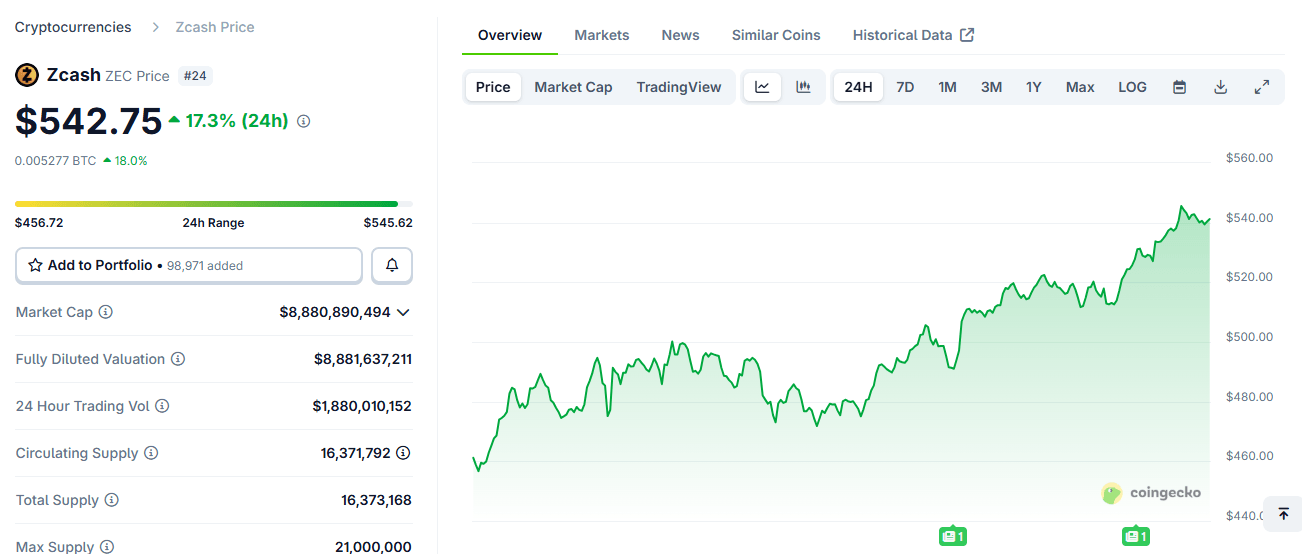Toggle LOG scale on chart
Image resolution: width=1302 pixels, height=554 pixels.
coord(1132,87)
